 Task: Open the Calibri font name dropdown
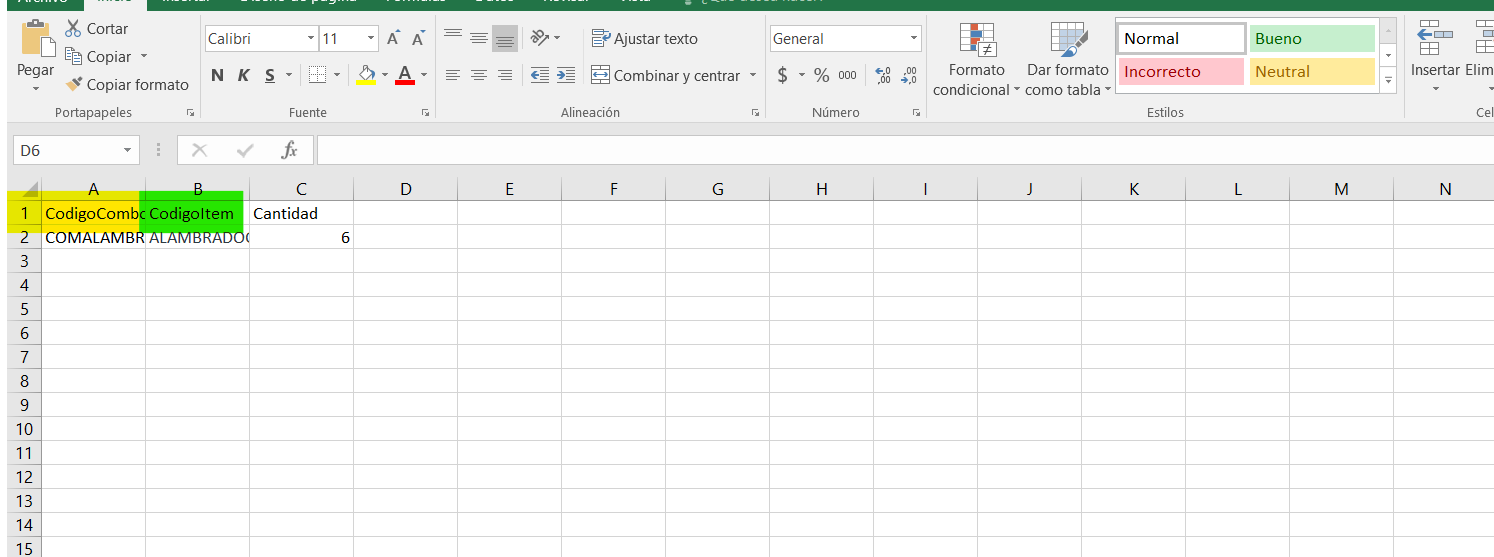click(x=310, y=39)
